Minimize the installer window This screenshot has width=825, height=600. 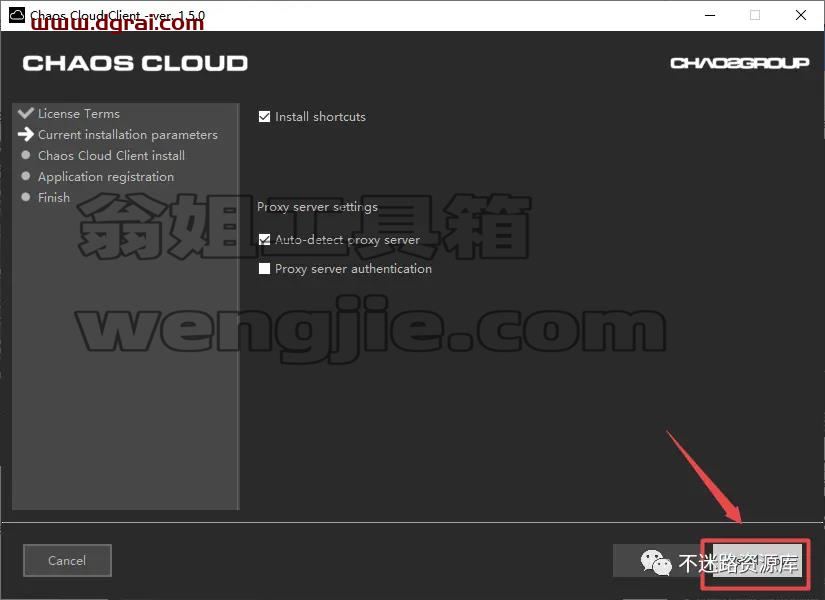pyautogui.click(x=710, y=15)
